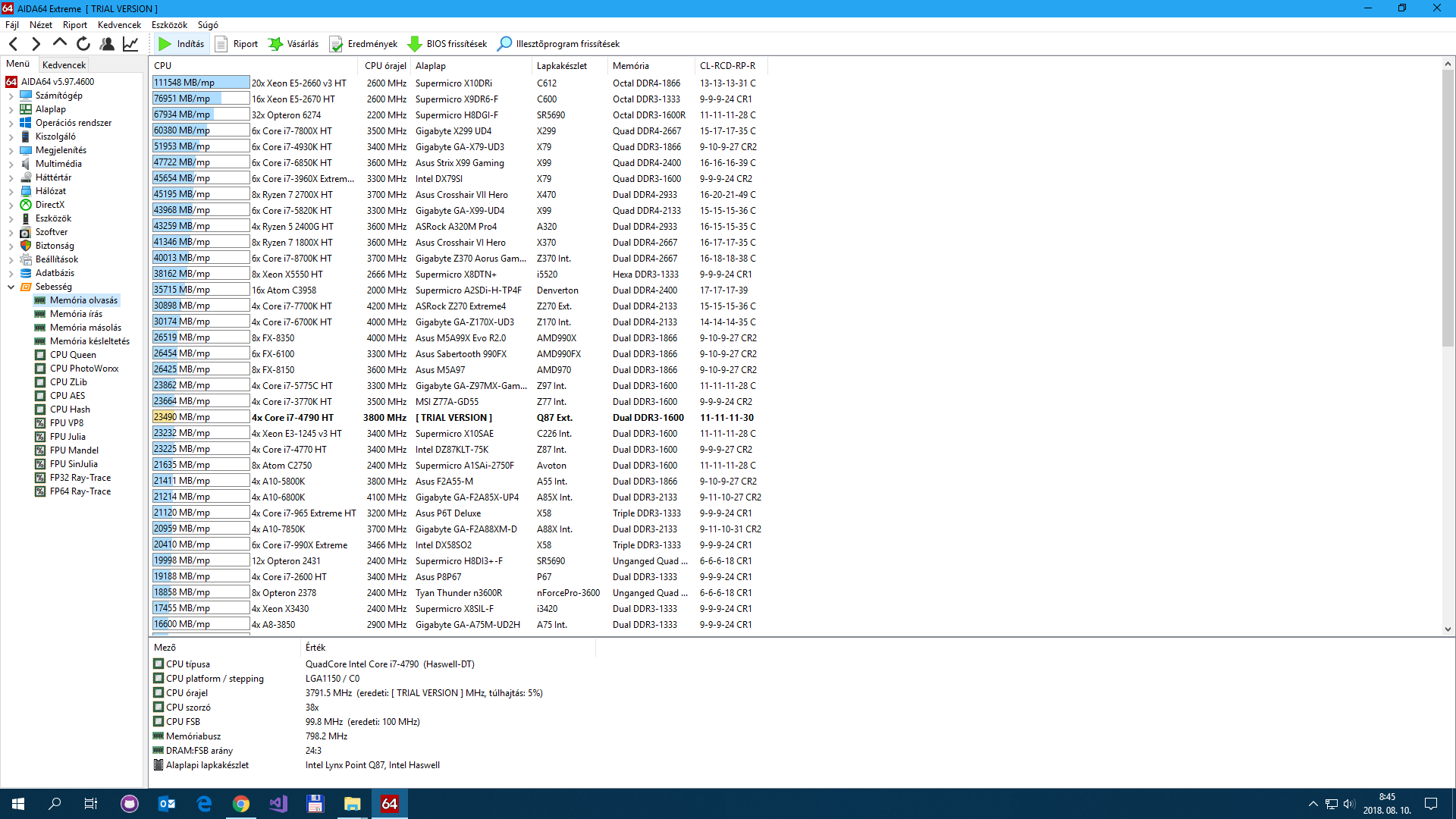This screenshot has width=1456, height=819.
Task: Select FPU SinJulia benchmark
Action: [x=74, y=464]
